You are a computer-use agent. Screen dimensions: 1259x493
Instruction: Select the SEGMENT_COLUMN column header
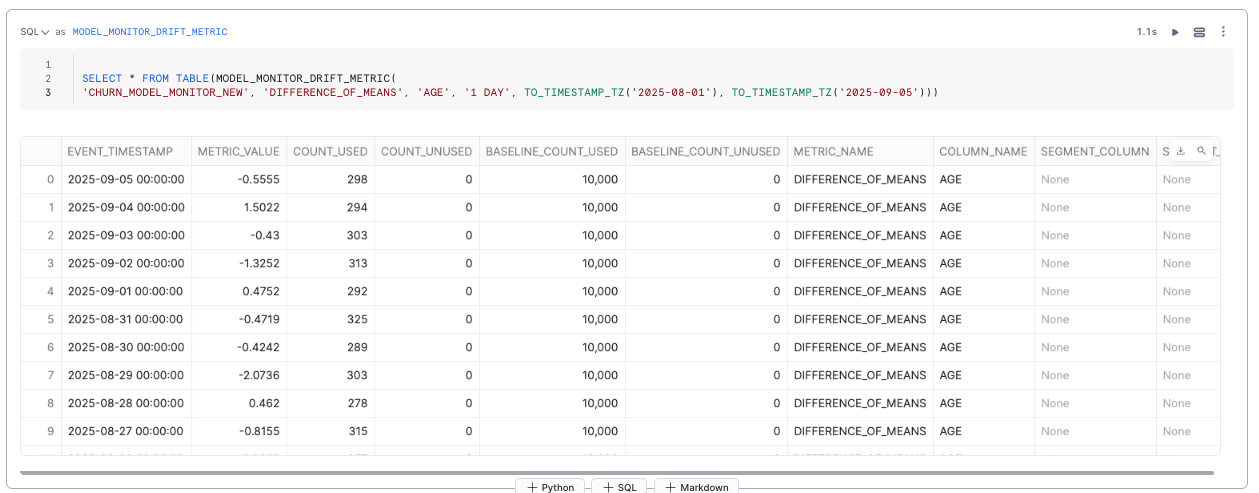(1095, 151)
